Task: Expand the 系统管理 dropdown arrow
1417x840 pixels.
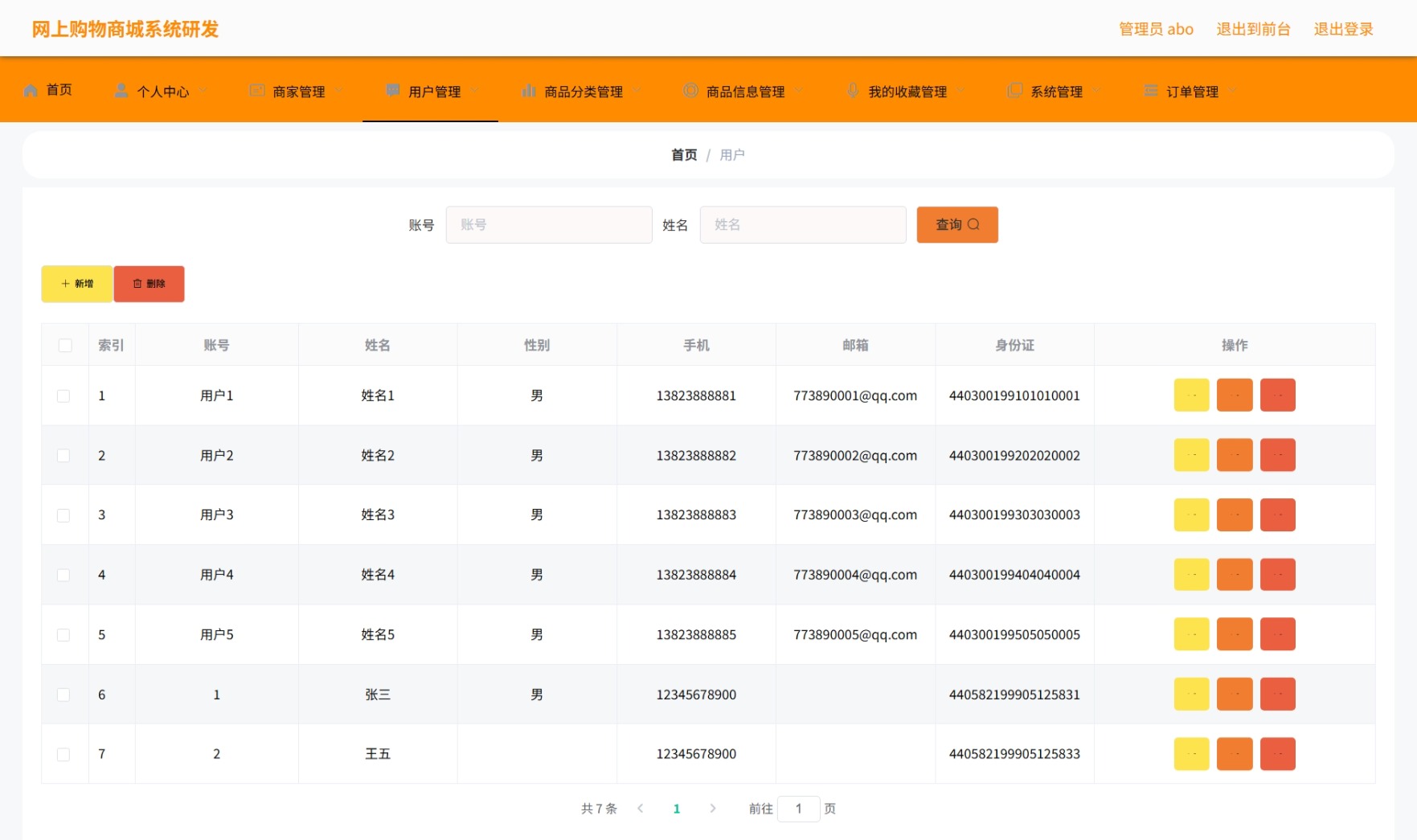Action: [x=1096, y=91]
